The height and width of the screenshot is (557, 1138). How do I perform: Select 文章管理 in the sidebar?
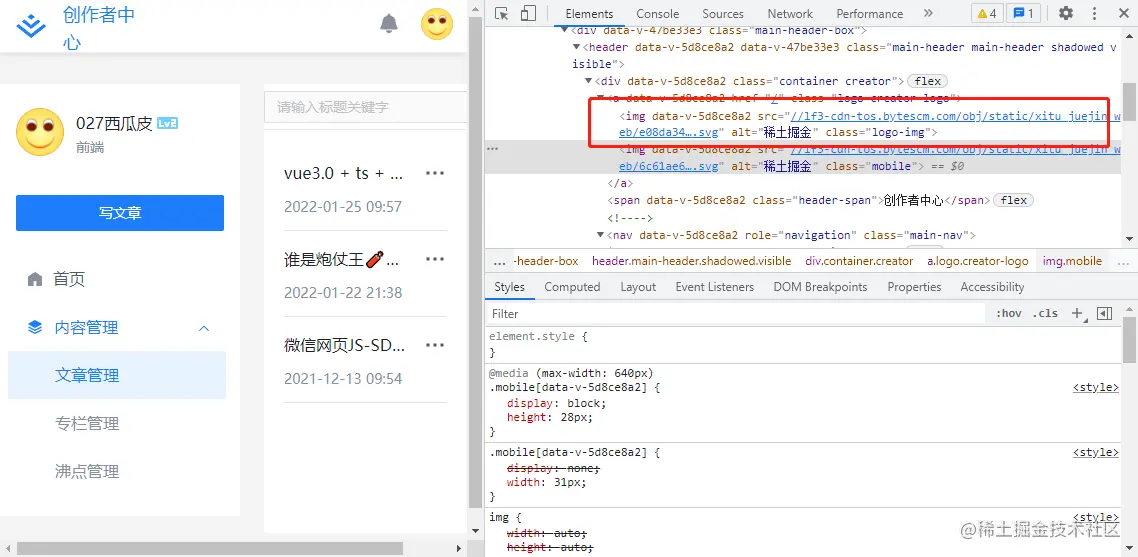[x=117, y=375]
